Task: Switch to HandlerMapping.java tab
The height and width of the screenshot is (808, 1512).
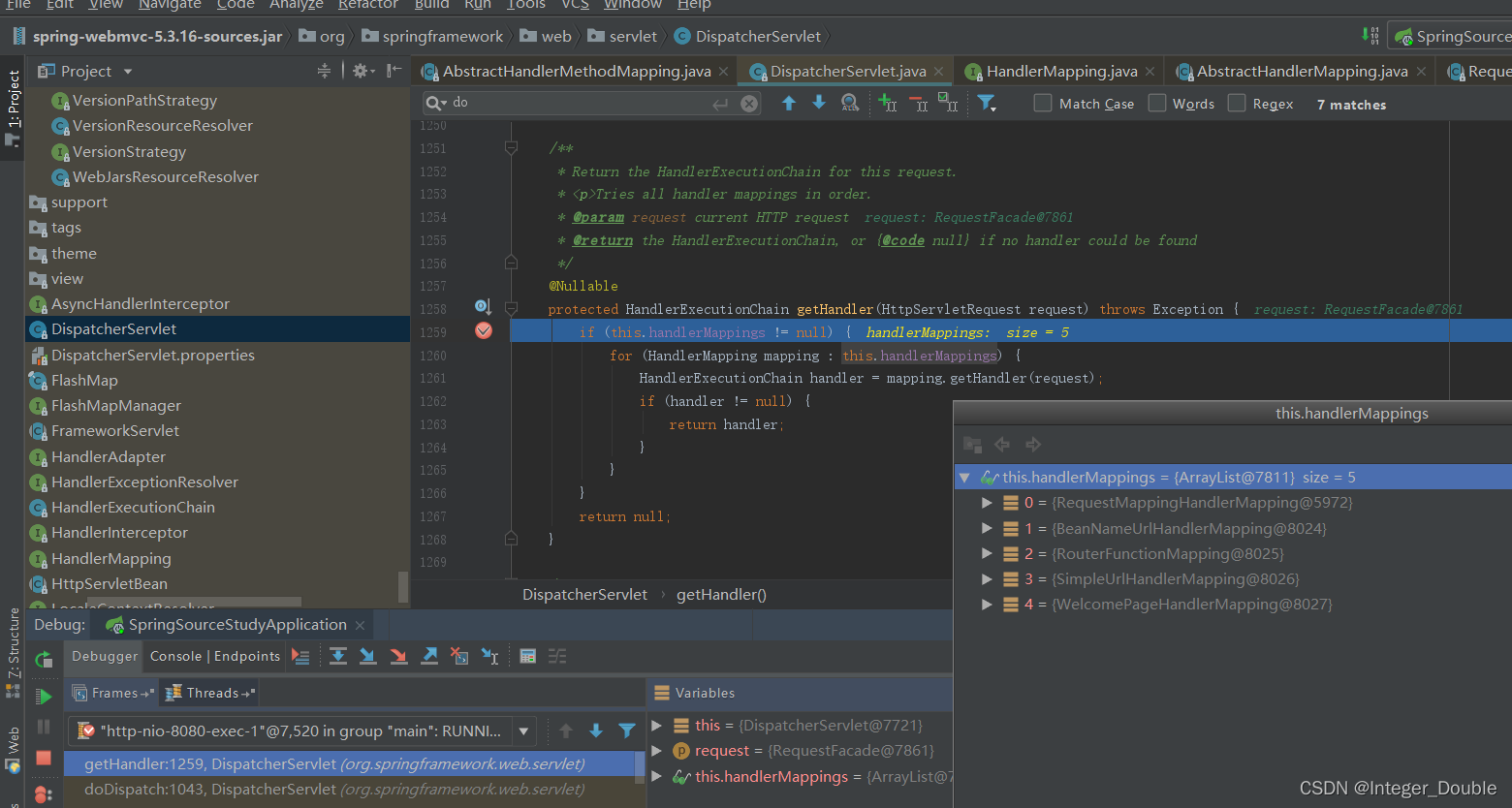Action: coord(1060,72)
